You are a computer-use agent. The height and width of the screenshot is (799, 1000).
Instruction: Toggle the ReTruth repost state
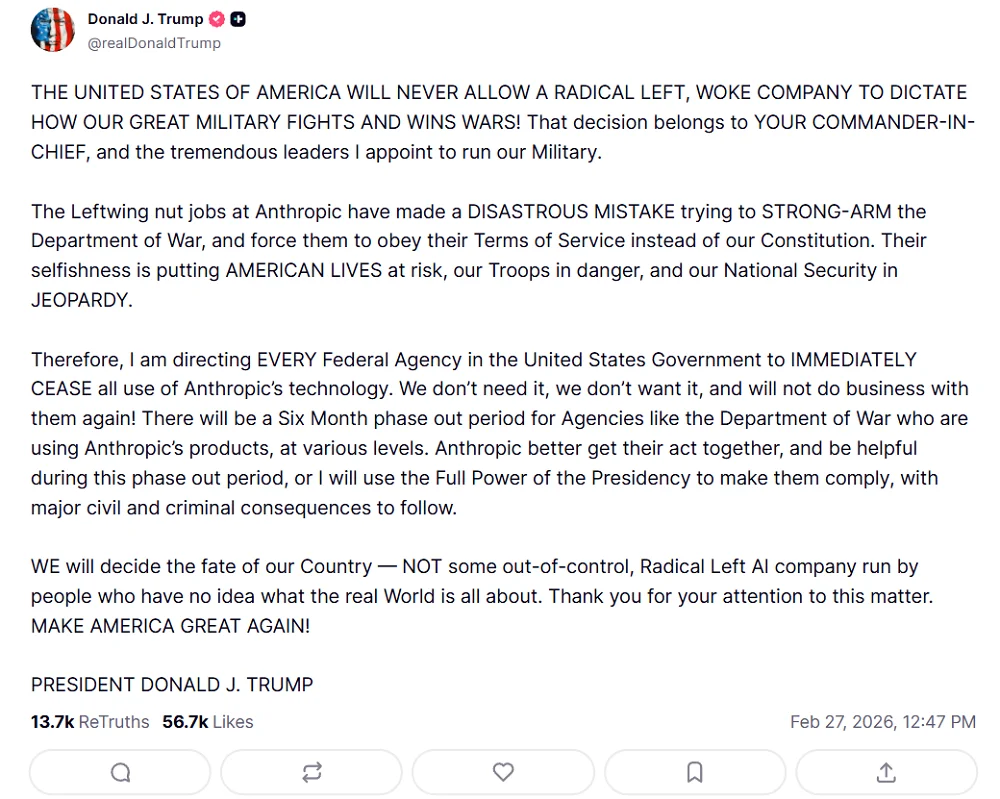click(311, 771)
